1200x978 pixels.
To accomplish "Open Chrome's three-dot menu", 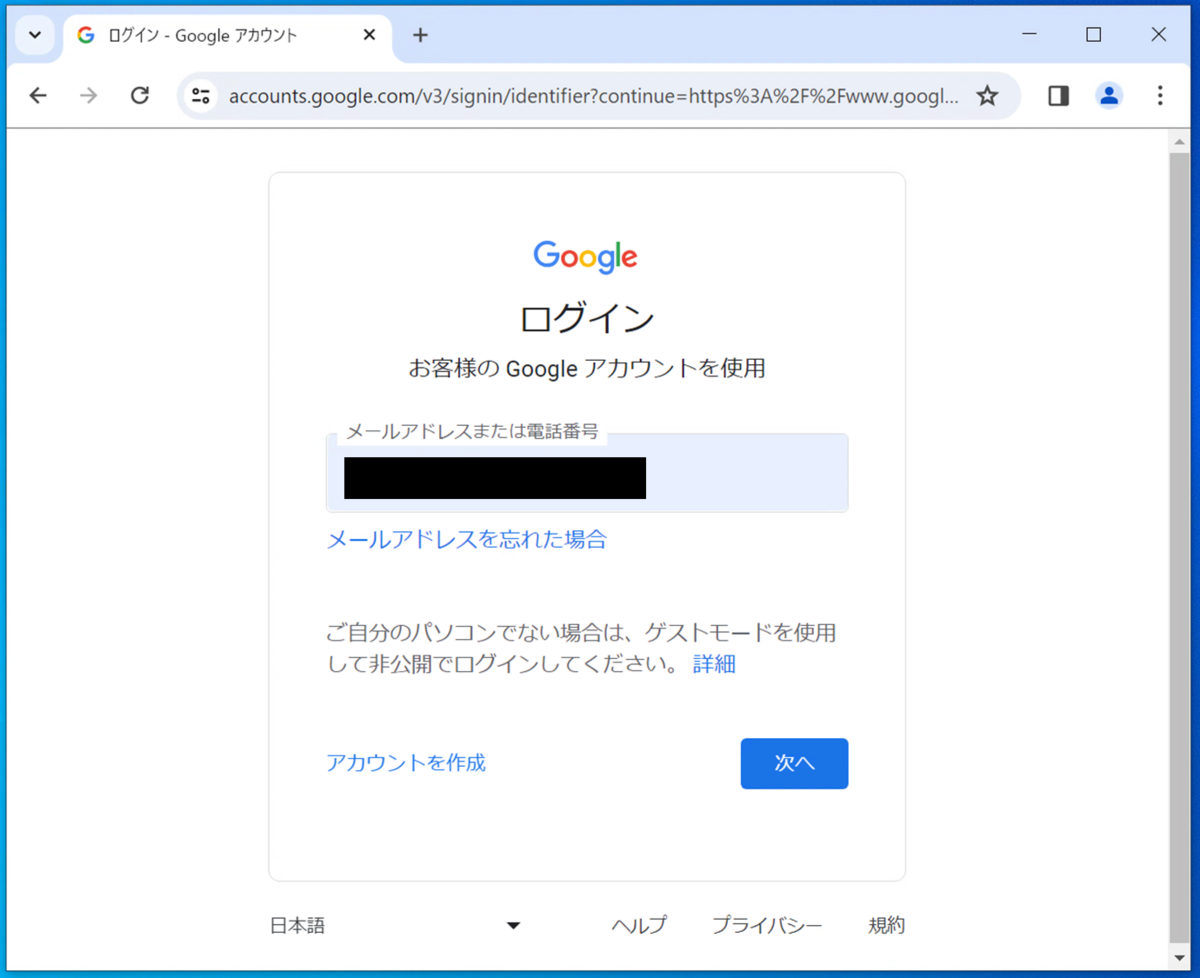I will 1160,95.
